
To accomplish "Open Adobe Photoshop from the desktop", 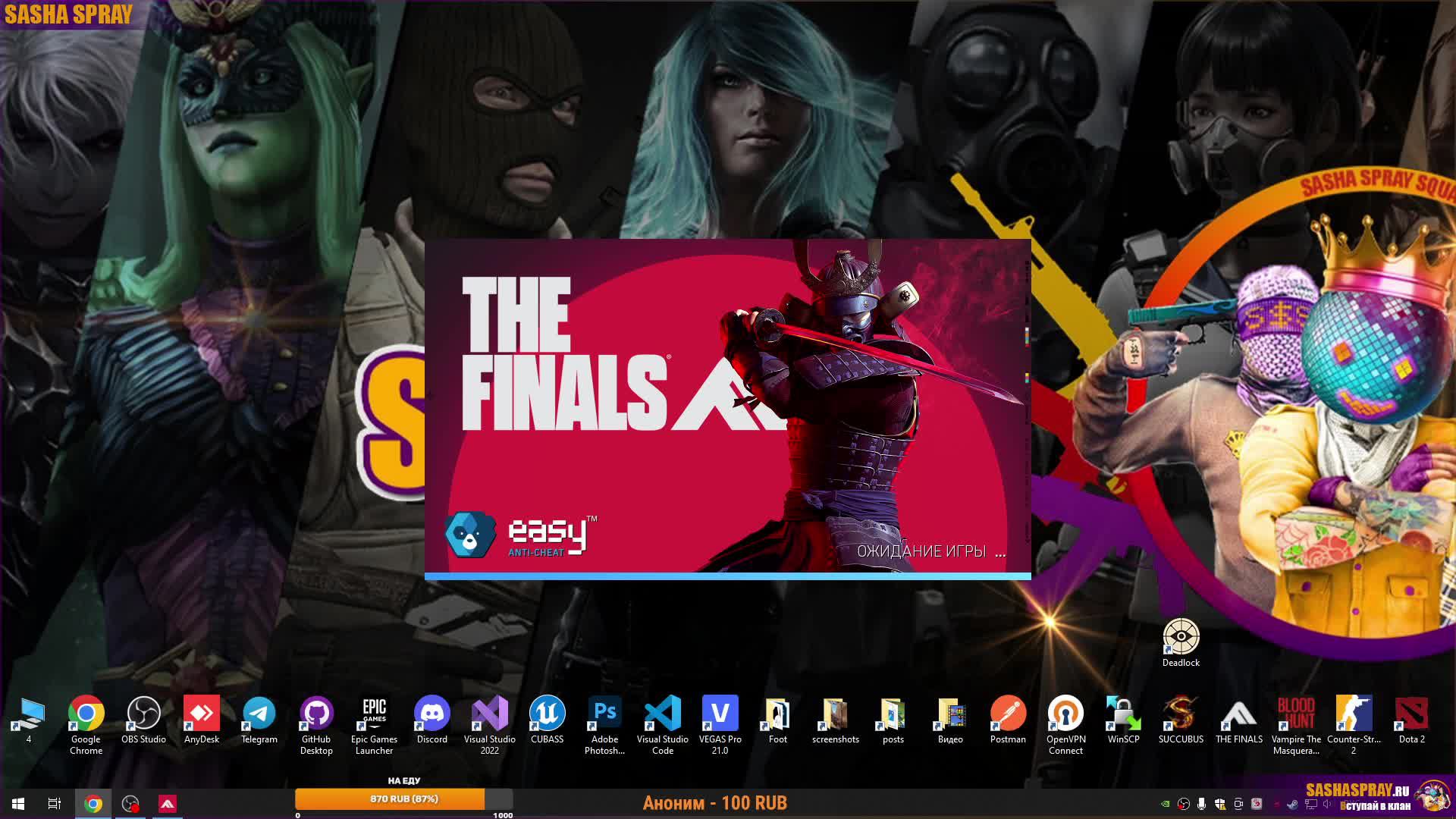I will click(604, 717).
